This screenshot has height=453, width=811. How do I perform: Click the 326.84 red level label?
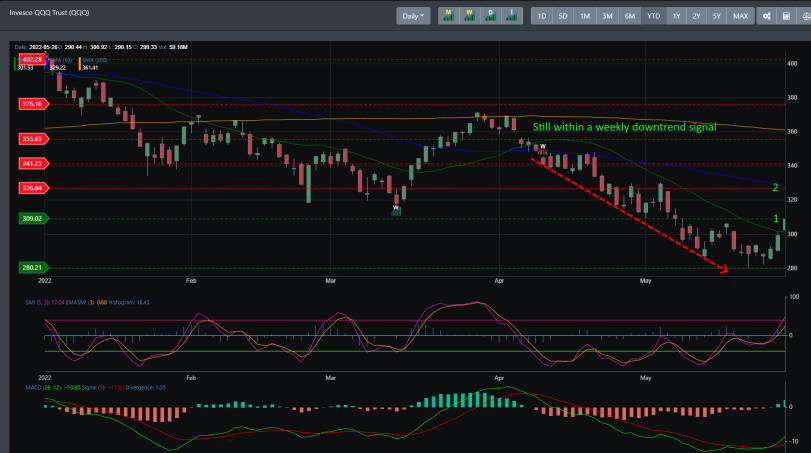tap(32, 188)
